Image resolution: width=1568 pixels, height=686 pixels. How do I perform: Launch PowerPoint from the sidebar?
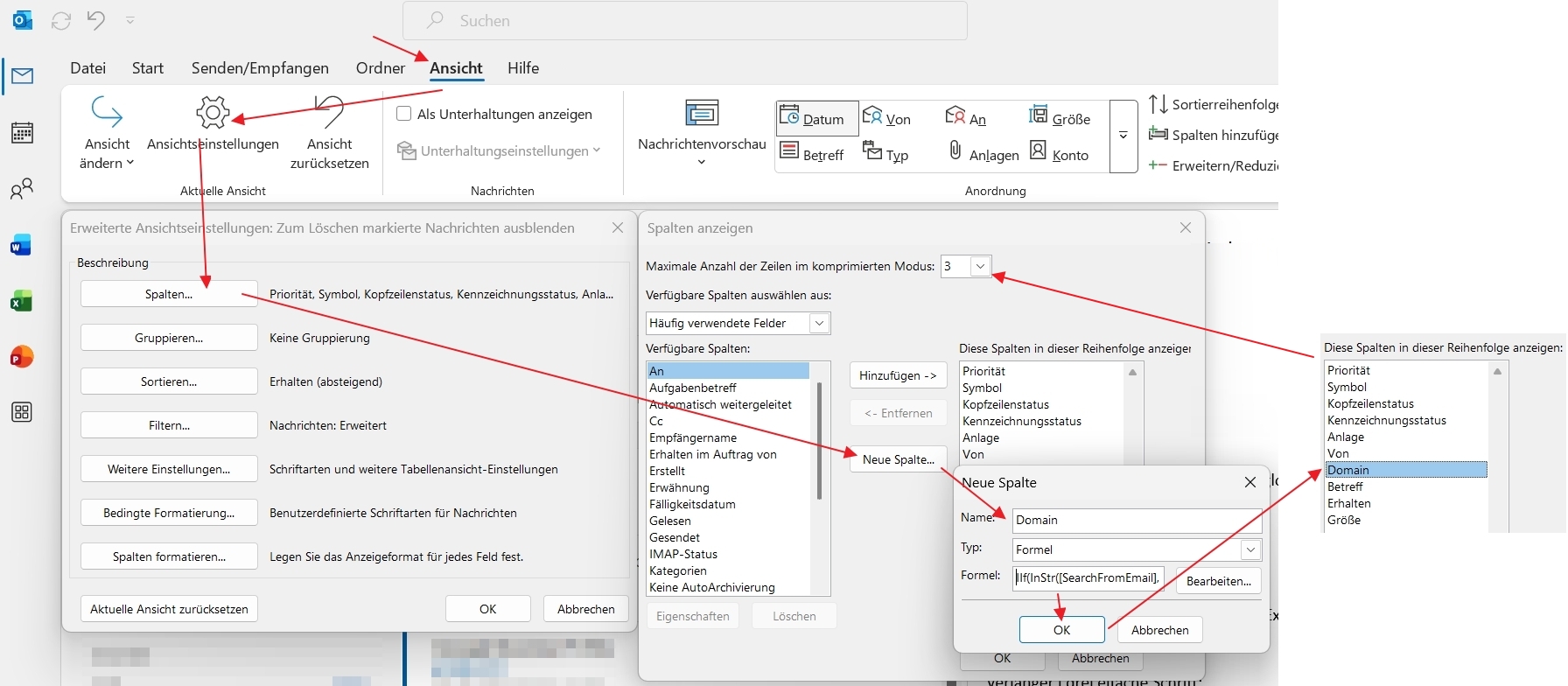(21, 357)
